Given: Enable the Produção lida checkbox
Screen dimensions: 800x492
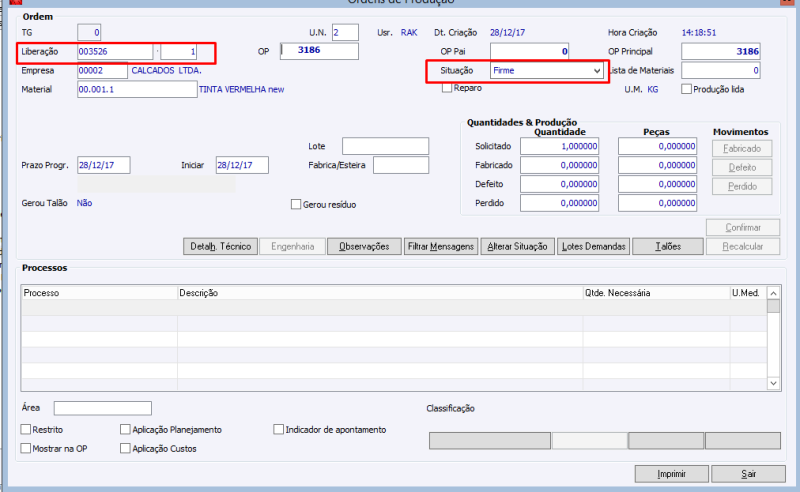Looking at the screenshot, I should [686, 89].
